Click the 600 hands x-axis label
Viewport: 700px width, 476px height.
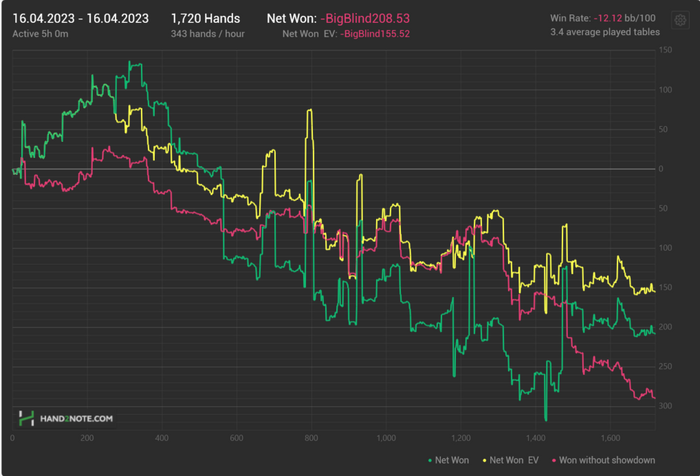point(237,438)
